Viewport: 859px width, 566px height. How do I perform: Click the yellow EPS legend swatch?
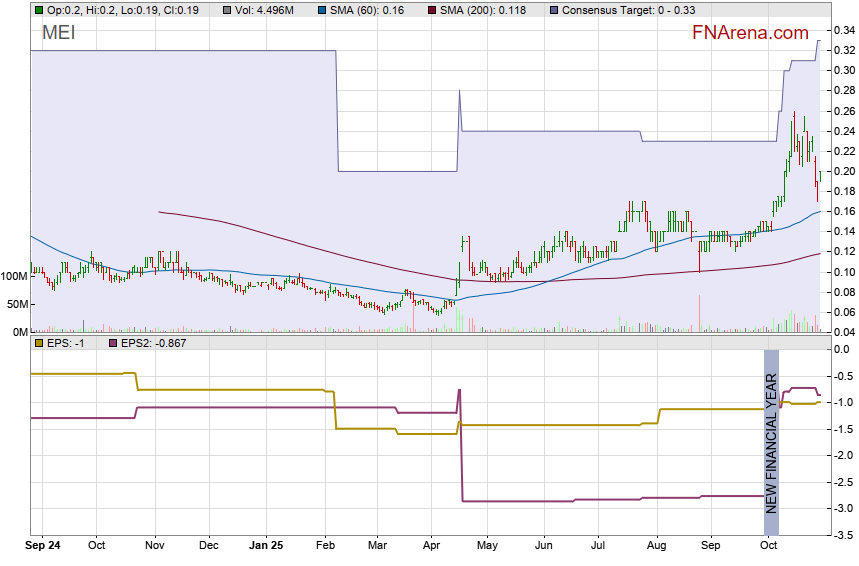(39, 343)
